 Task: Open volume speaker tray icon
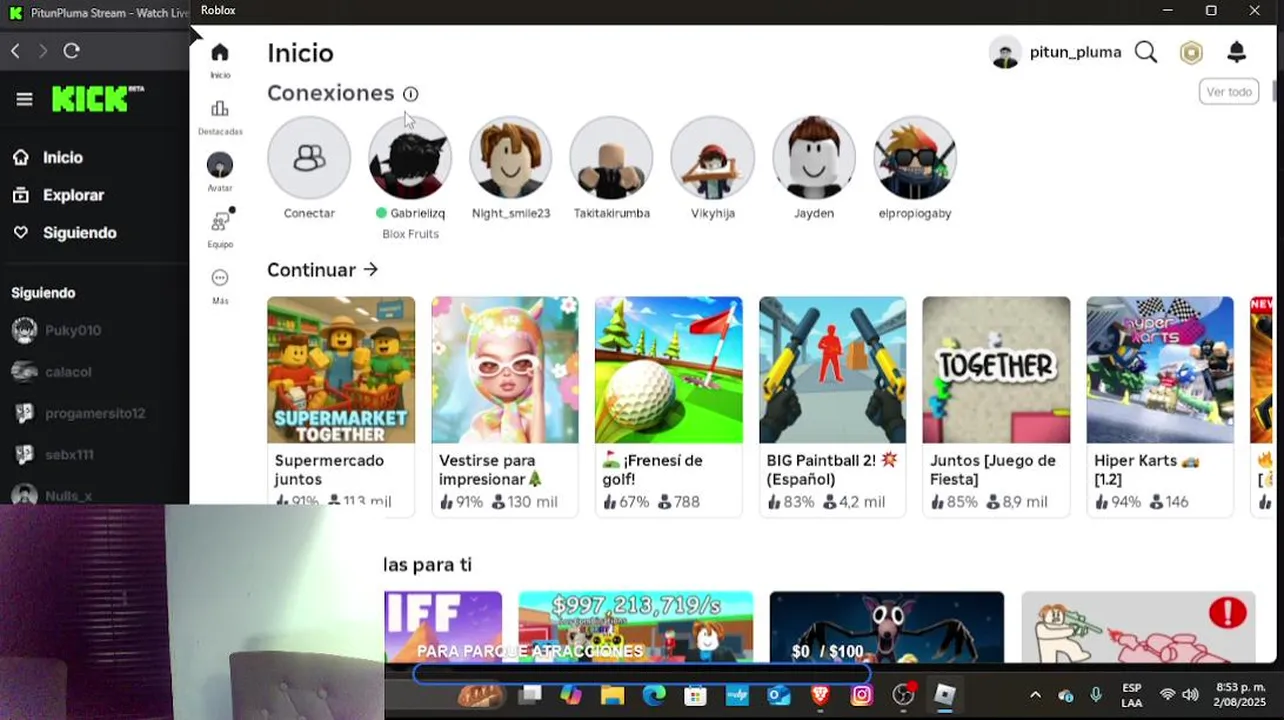[x=1190, y=695]
